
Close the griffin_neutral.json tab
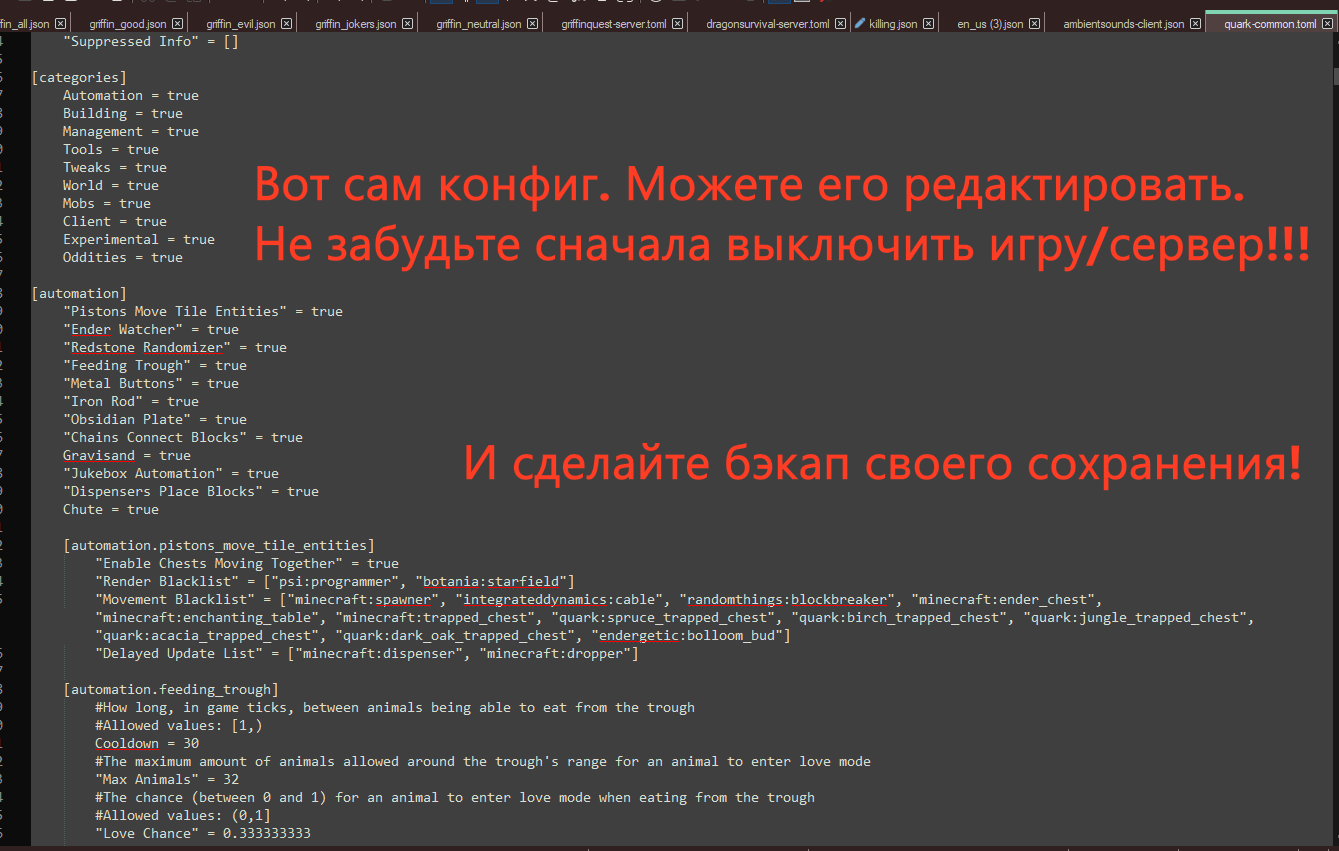(532, 23)
